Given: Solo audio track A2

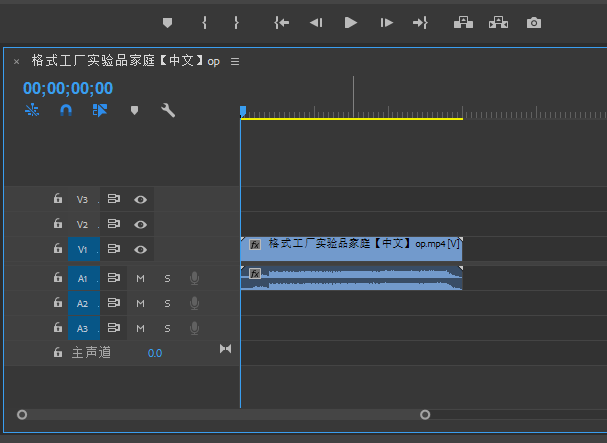Looking at the screenshot, I should tap(167, 303).
